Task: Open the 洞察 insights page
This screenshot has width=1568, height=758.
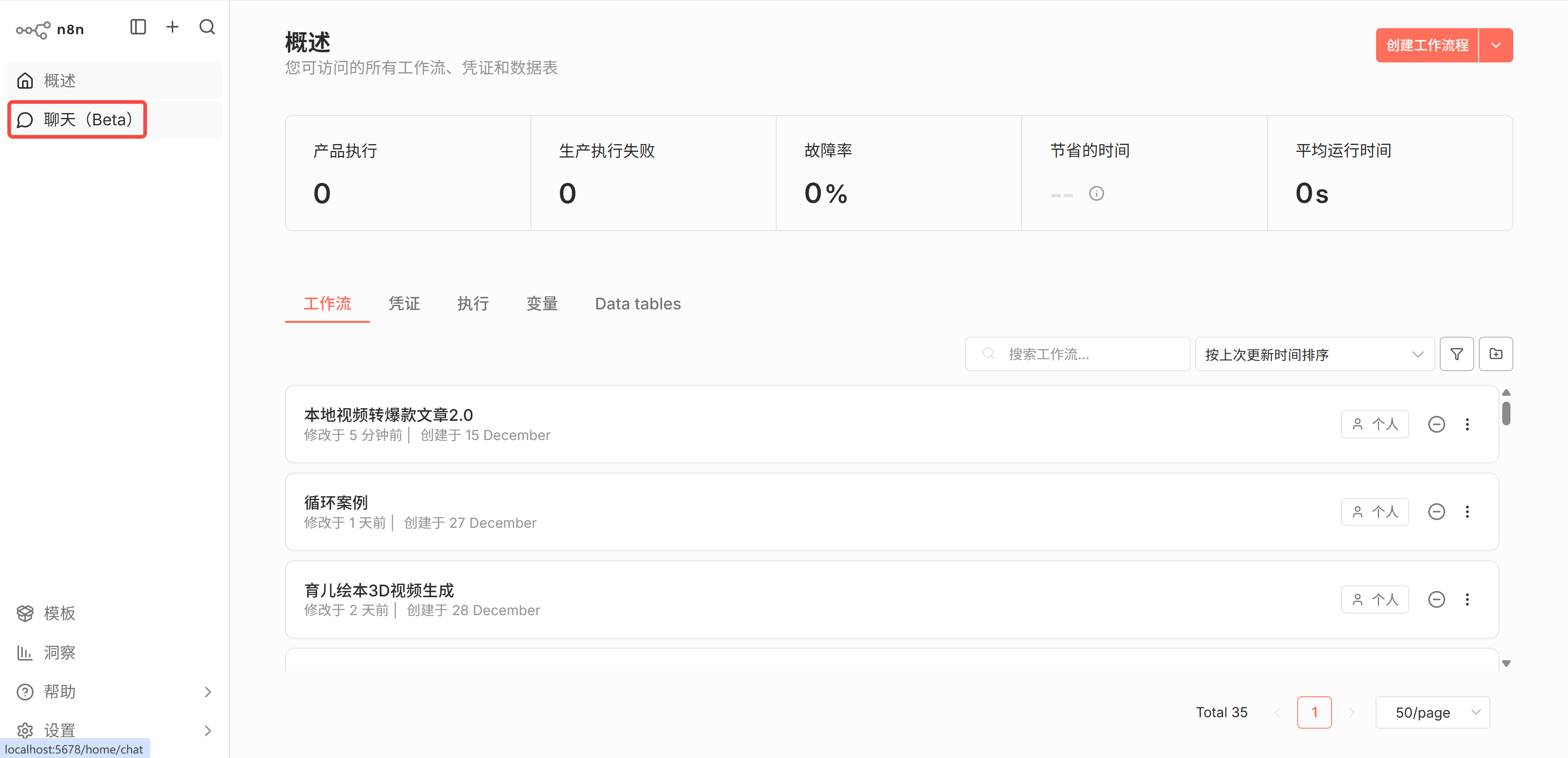Action: pos(59,653)
